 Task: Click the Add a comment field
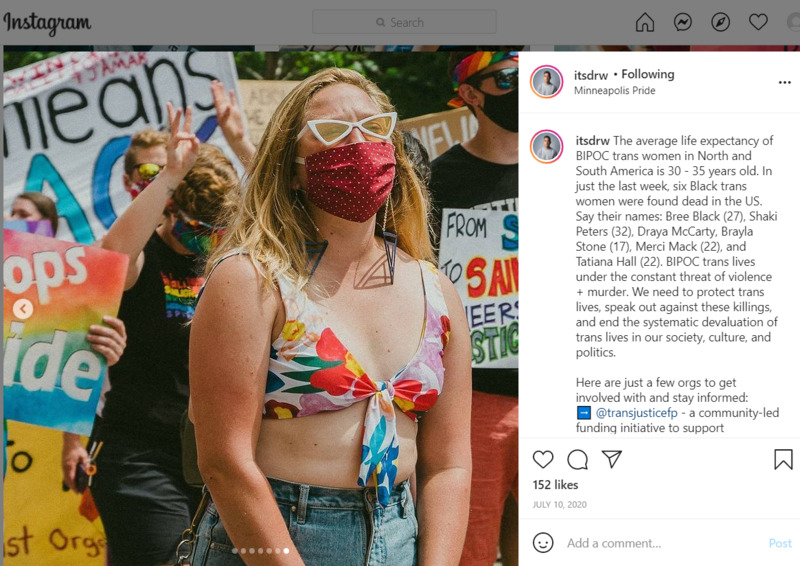click(x=663, y=543)
